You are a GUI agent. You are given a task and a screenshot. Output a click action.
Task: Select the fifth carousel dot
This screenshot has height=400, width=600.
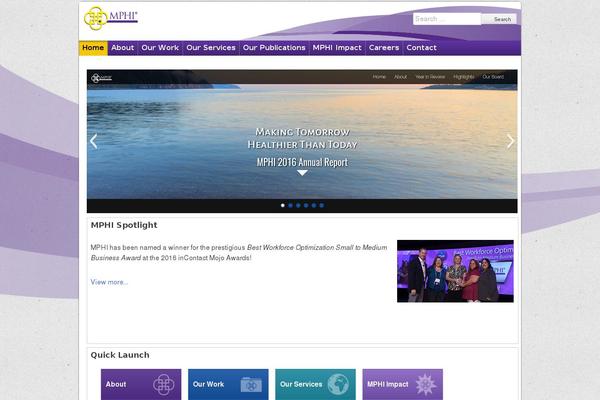(314, 206)
